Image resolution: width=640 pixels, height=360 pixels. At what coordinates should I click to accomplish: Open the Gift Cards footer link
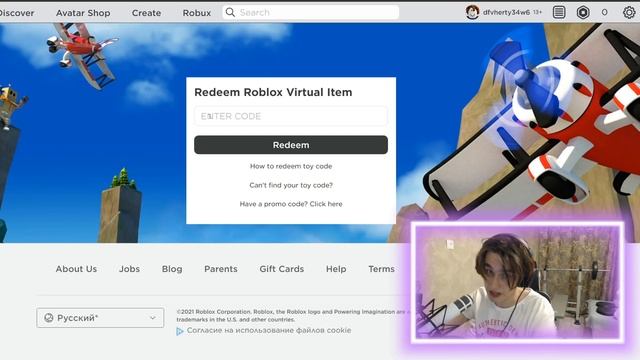point(282,269)
